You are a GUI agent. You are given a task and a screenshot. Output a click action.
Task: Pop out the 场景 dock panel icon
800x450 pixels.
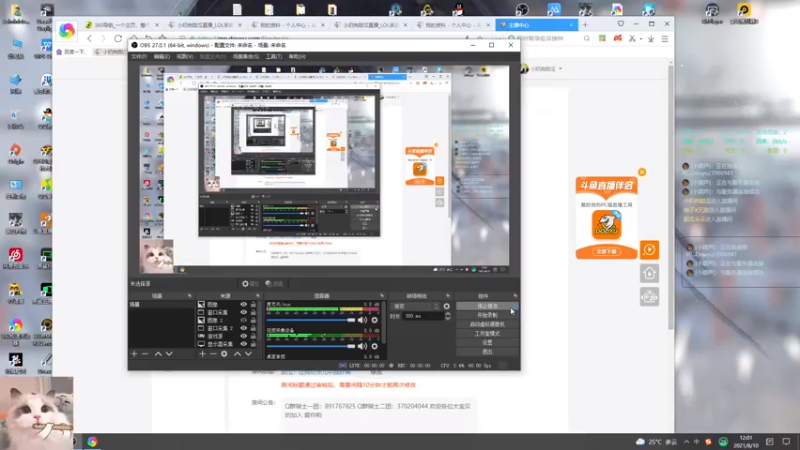pos(189,296)
